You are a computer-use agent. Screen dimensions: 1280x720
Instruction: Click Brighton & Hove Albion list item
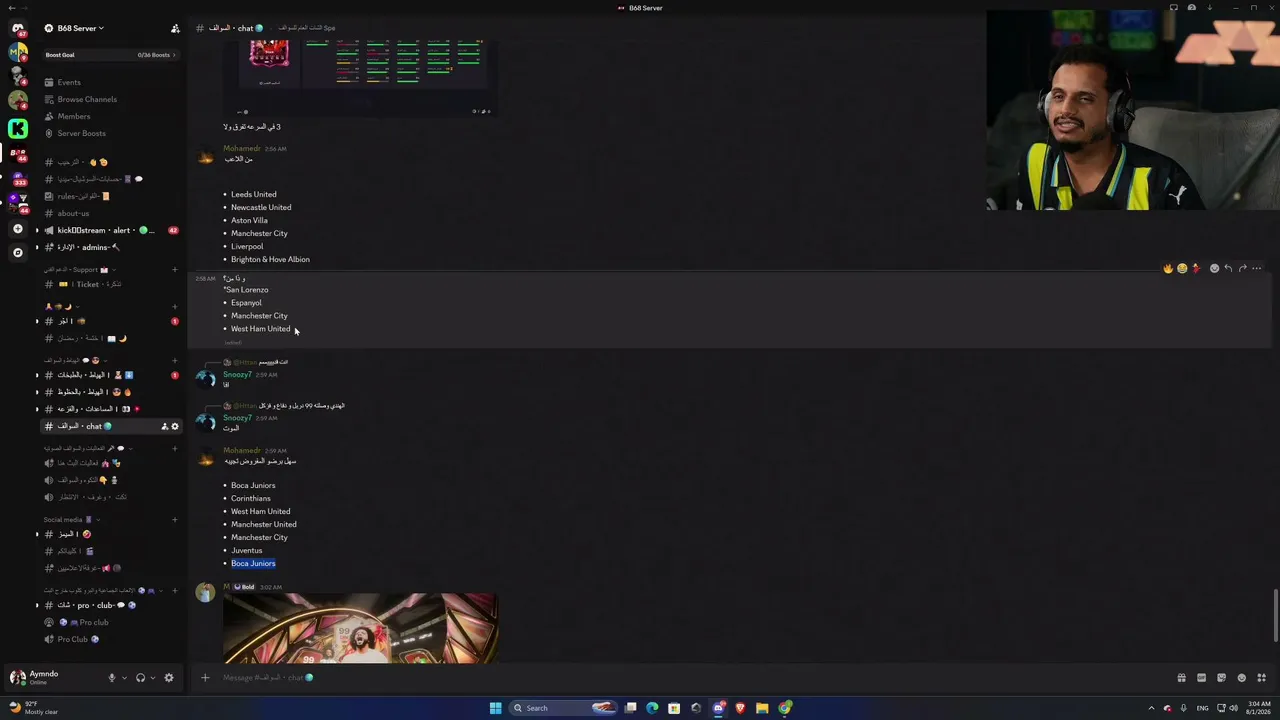coord(270,260)
